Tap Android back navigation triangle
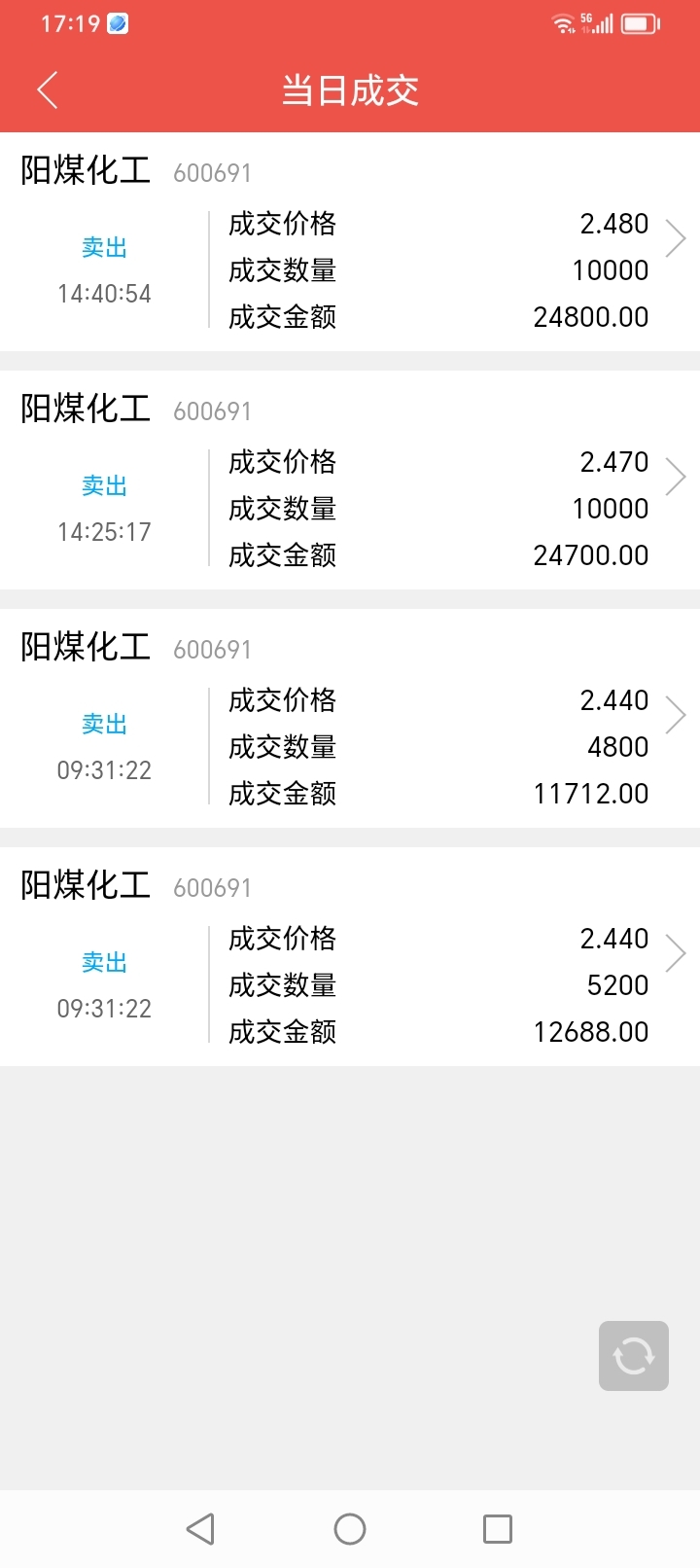 pos(200,1529)
